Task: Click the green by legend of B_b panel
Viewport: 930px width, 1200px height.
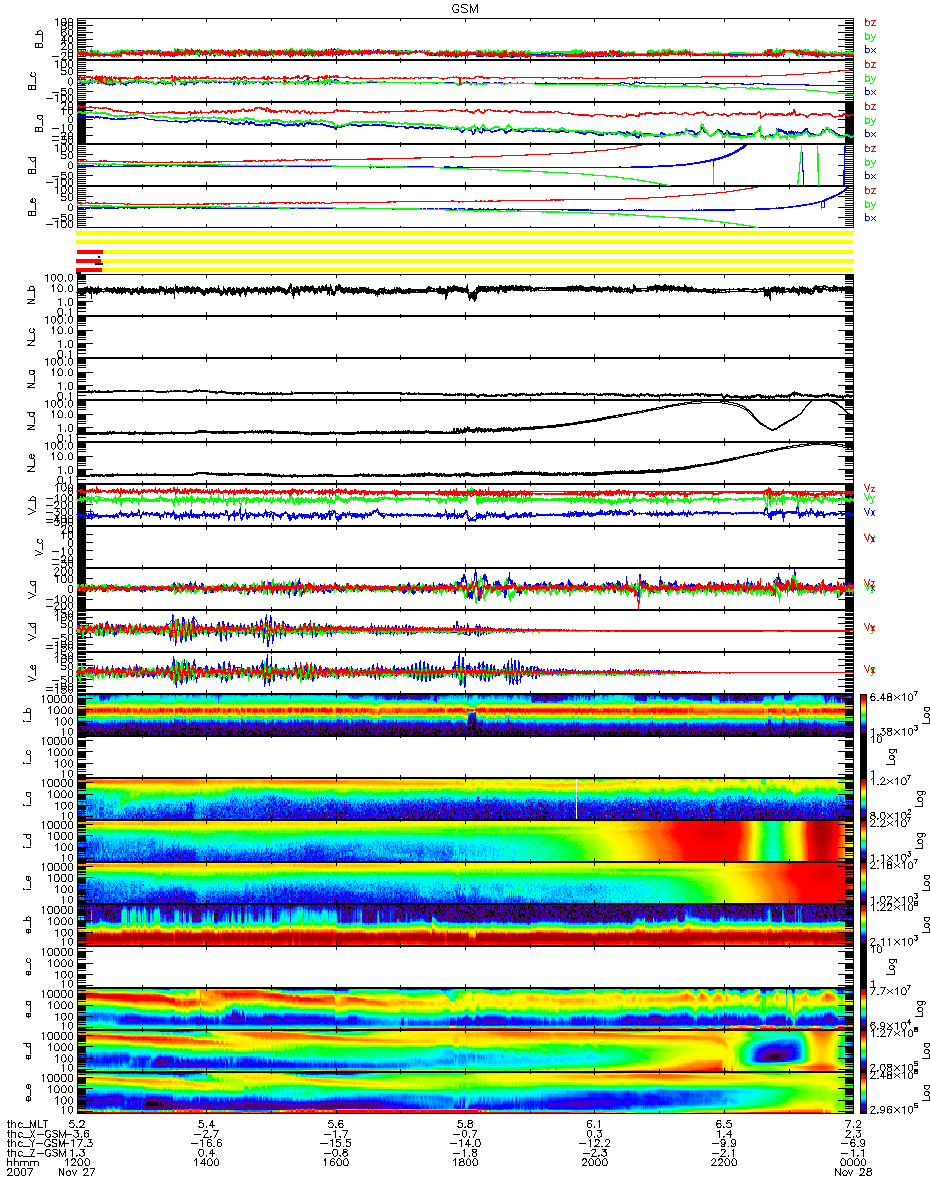Action: tap(870, 36)
